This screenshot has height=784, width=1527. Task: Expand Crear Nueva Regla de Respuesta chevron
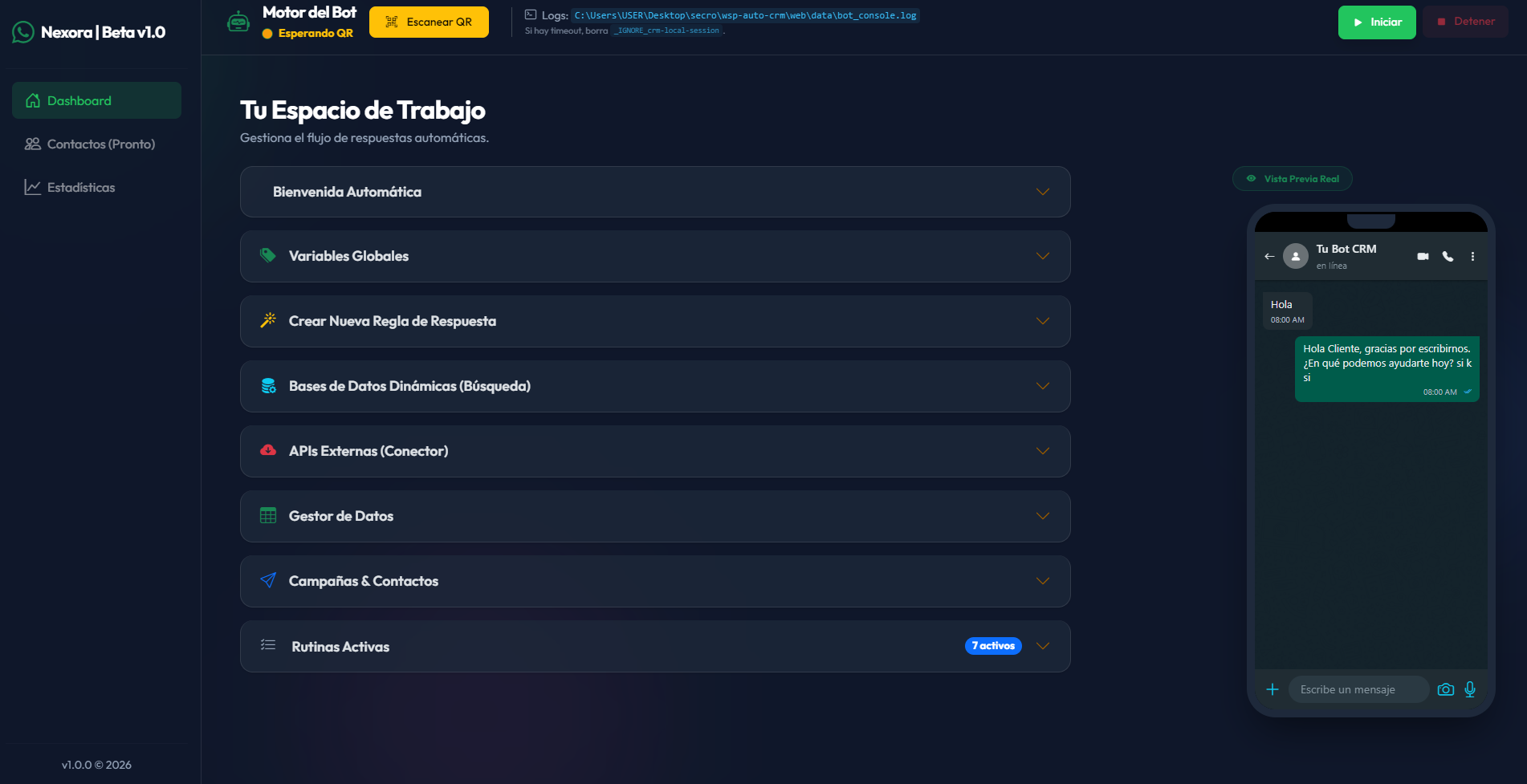pyautogui.click(x=1043, y=321)
